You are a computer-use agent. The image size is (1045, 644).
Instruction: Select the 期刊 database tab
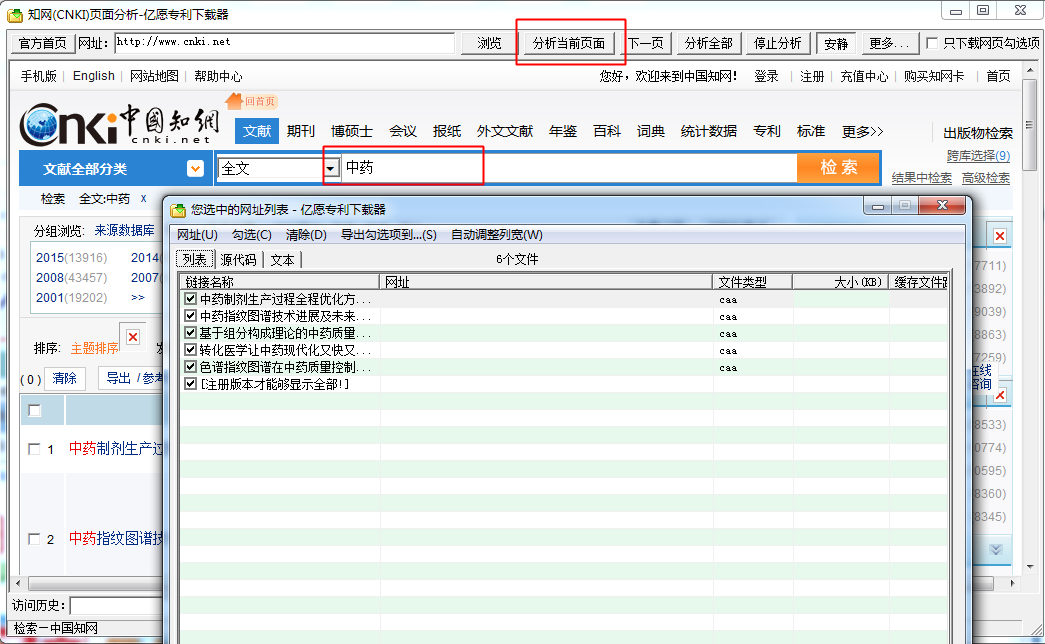point(301,131)
